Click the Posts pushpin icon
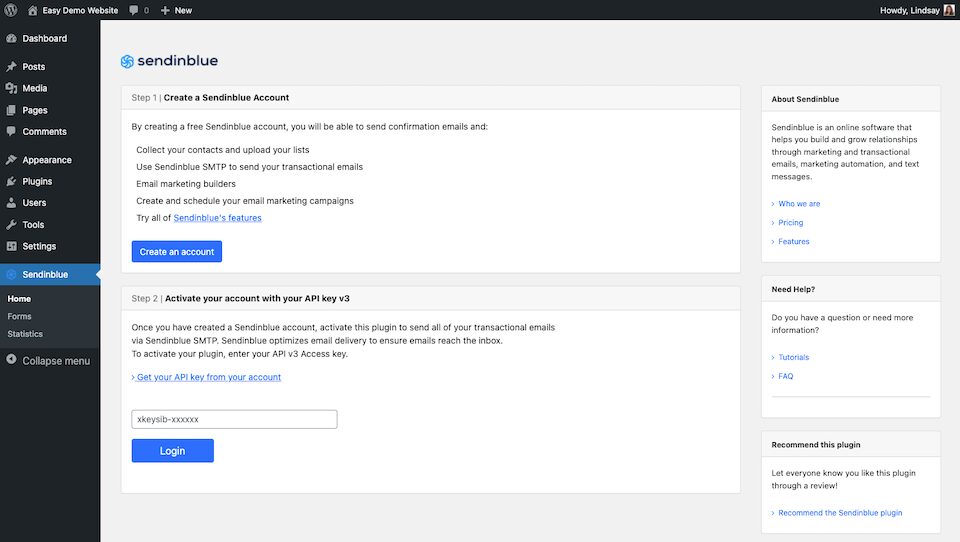960x542 pixels. 11,66
